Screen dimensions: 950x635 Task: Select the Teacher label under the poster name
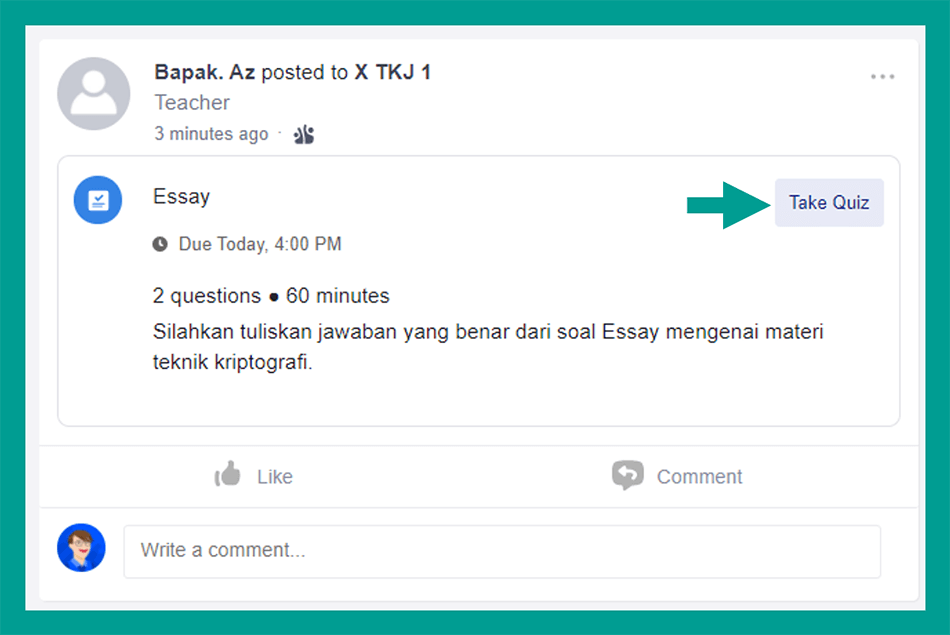coord(191,102)
